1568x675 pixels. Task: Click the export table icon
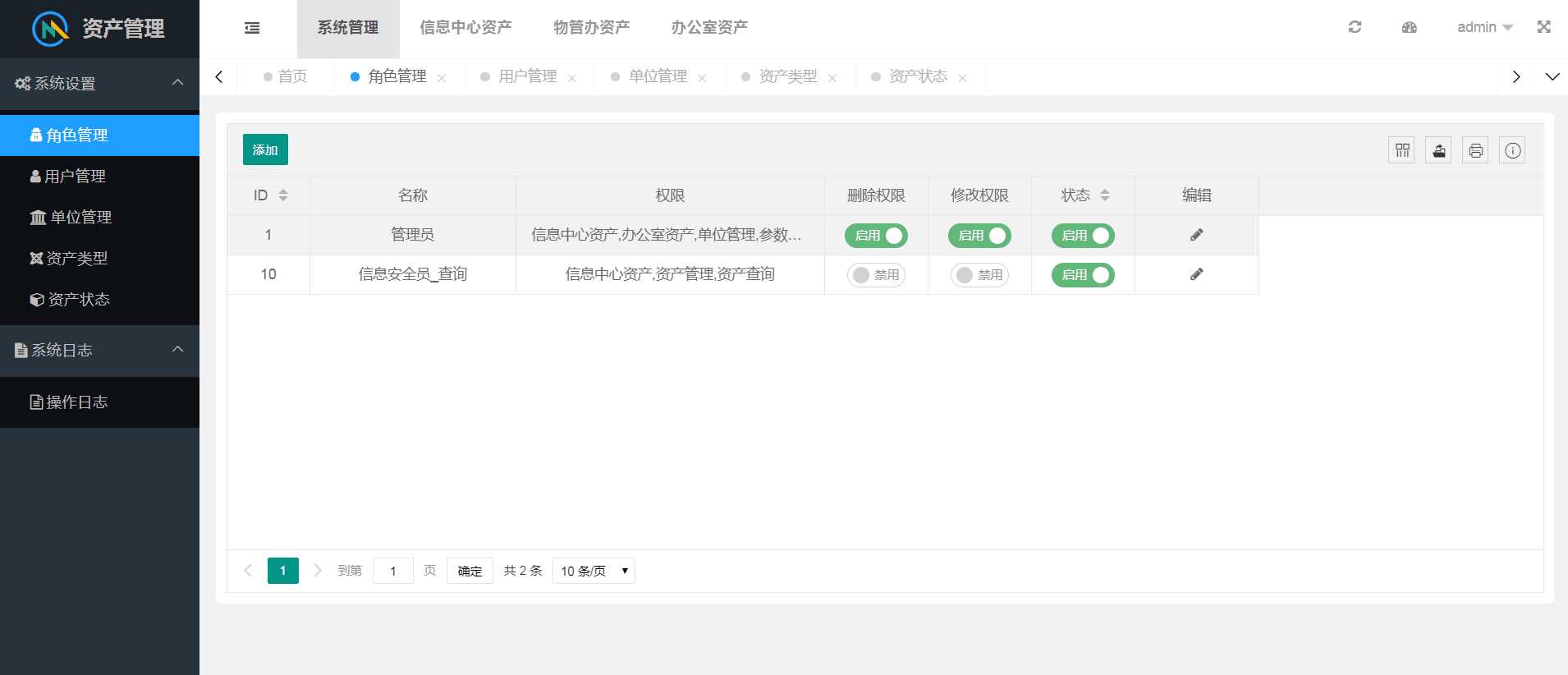point(1438,150)
